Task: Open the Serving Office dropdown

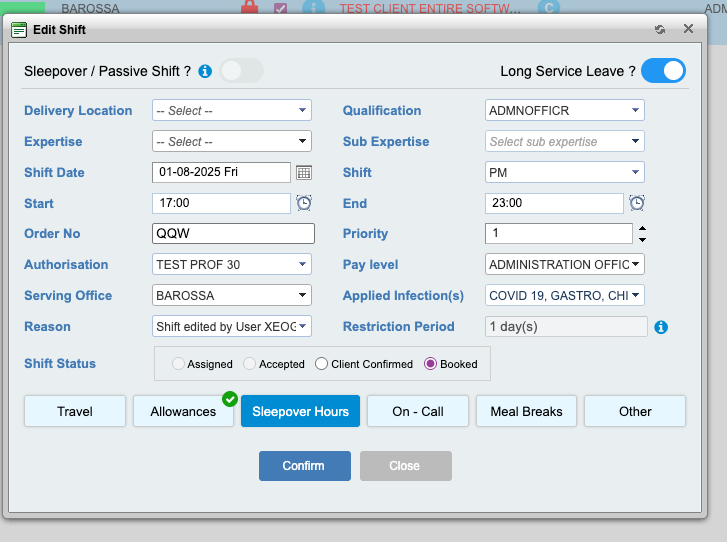Action: (x=231, y=296)
